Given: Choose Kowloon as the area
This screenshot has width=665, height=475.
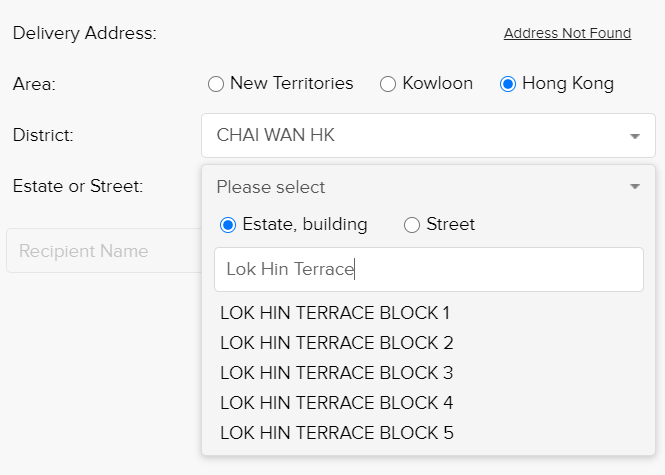Looking at the screenshot, I should pyautogui.click(x=388, y=84).
